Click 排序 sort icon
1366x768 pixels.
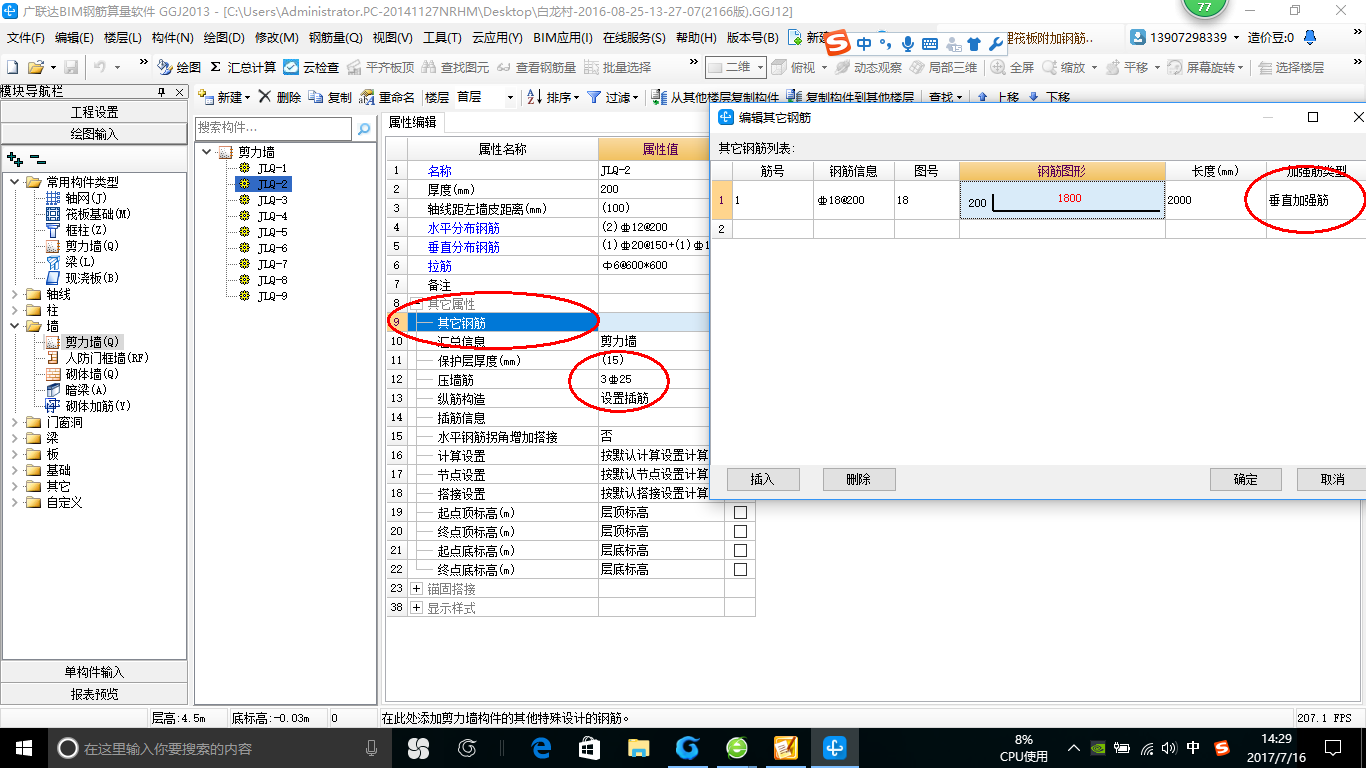tap(535, 97)
